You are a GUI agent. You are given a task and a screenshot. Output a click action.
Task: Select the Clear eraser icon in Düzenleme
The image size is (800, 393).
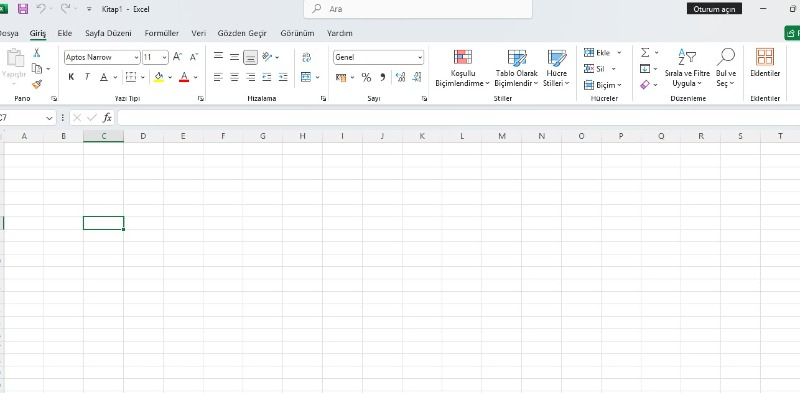pos(645,85)
